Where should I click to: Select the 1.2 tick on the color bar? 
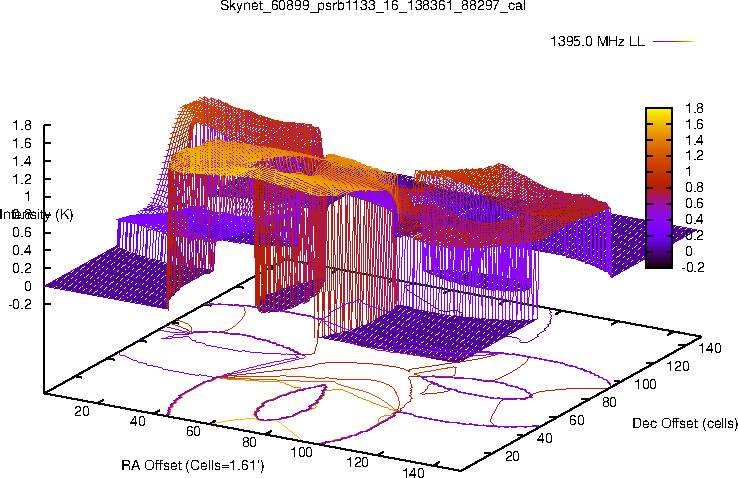tap(694, 155)
